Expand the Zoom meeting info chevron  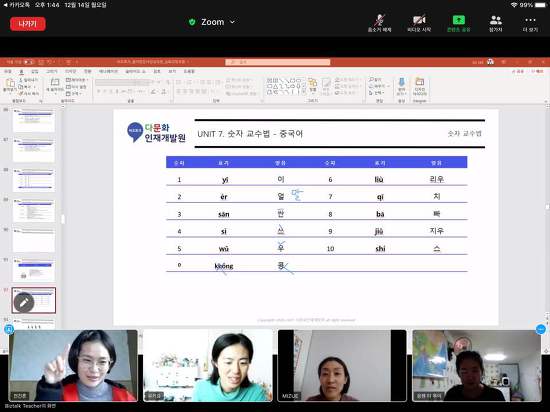click(x=232, y=22)
